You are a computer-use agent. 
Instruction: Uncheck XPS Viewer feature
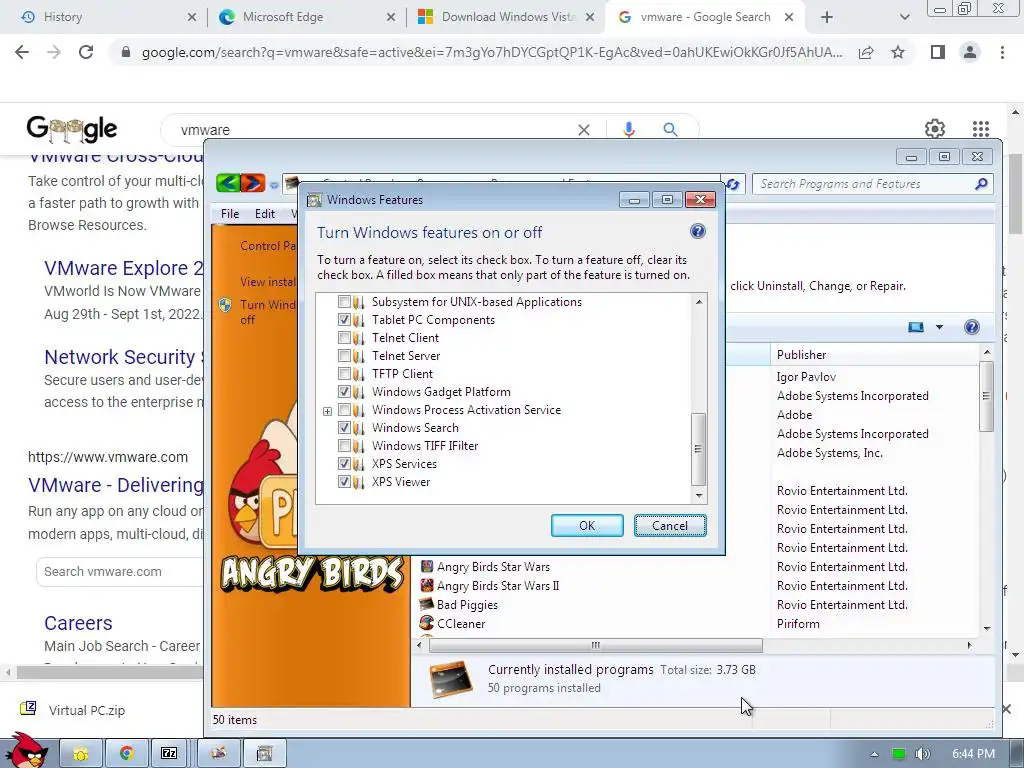point(344,482)
